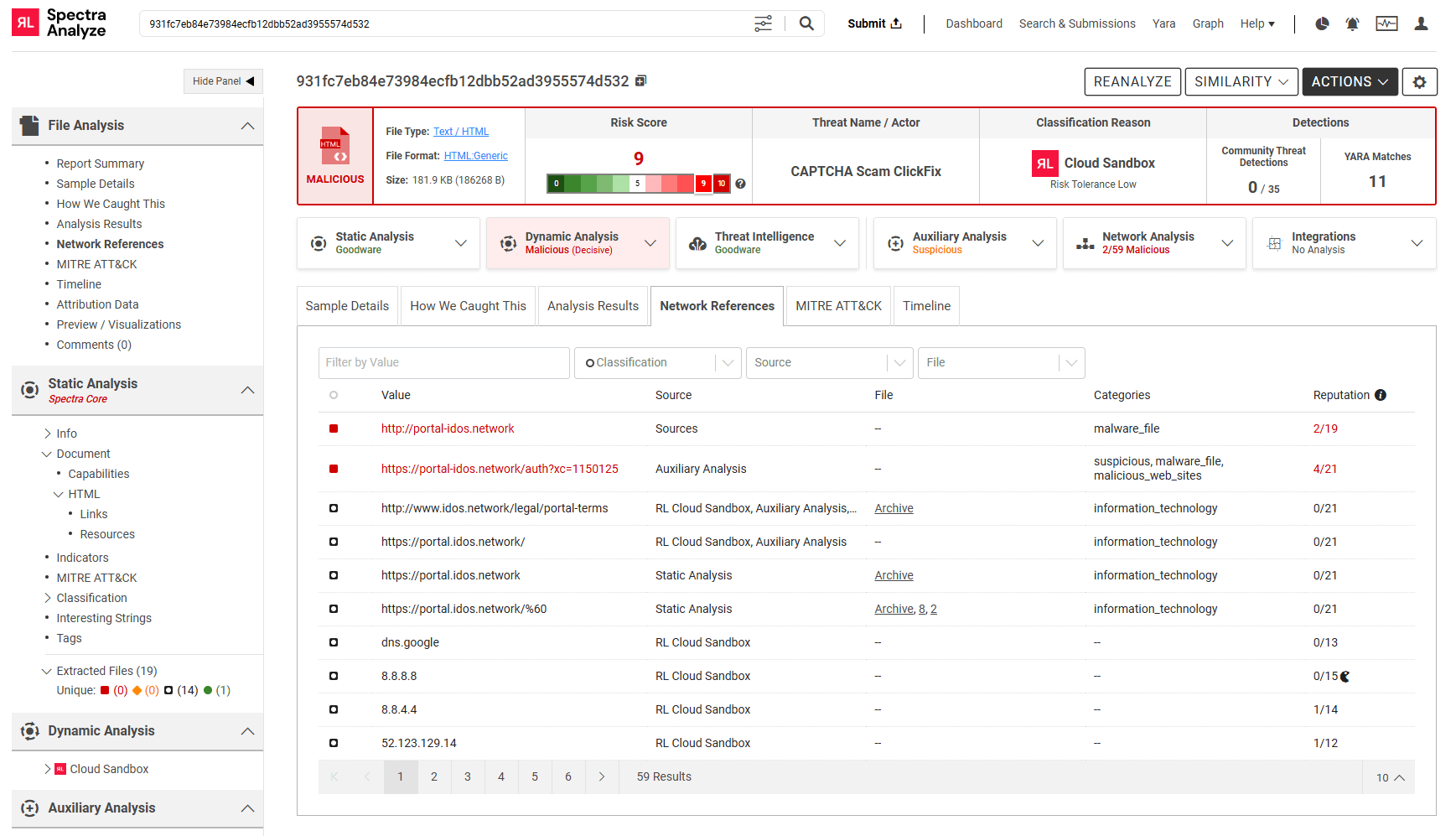Viewport: 1456px width, 836px height.
Task: Collapse the Static Analysis panel chevron
Action: (247, 390)
